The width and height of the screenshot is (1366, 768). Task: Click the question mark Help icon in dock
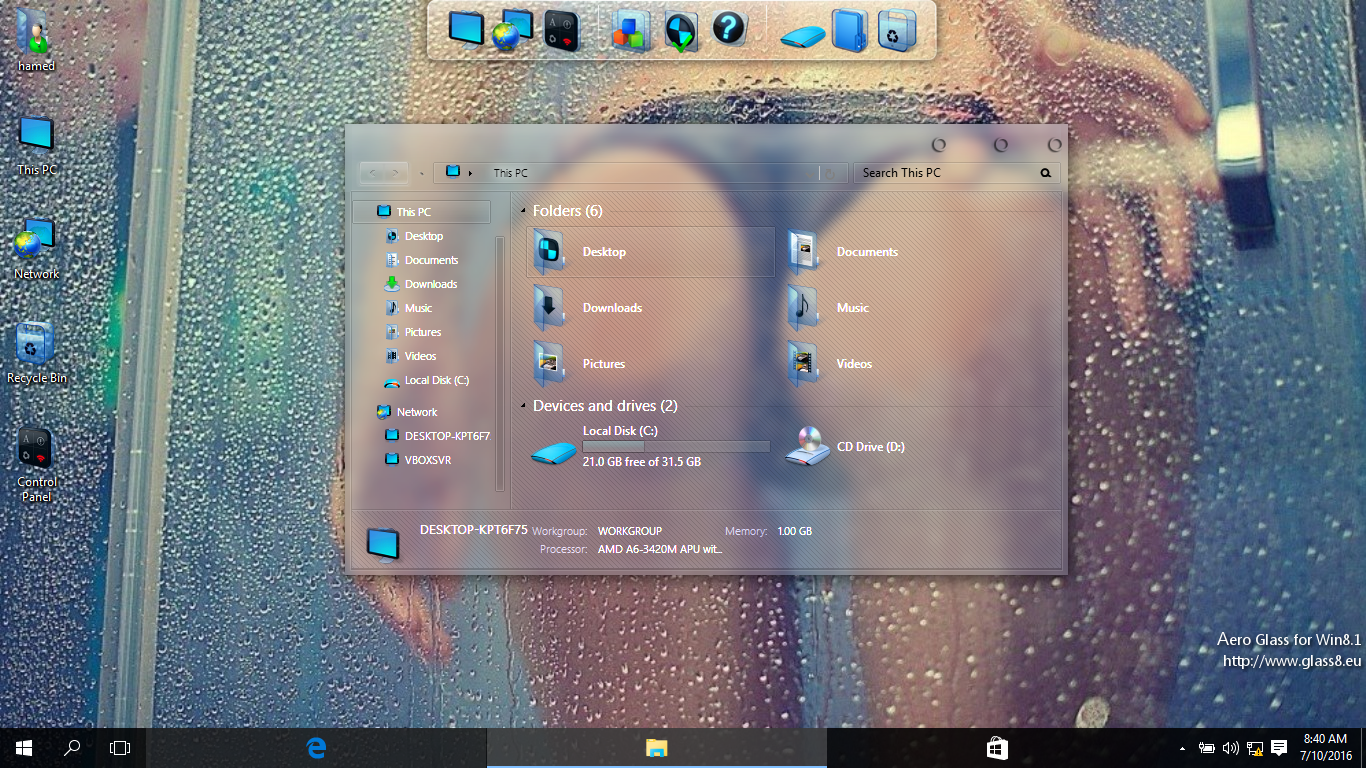click(x=729, y=29)
